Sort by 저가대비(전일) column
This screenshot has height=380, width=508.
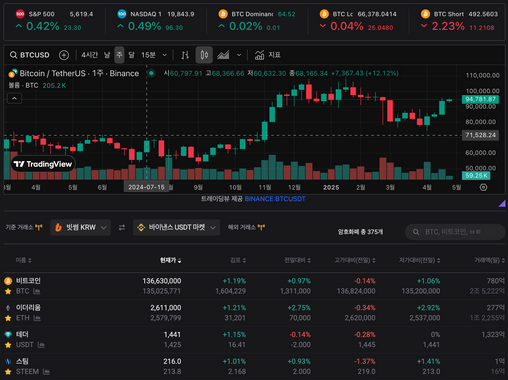[x=420, y=260]
